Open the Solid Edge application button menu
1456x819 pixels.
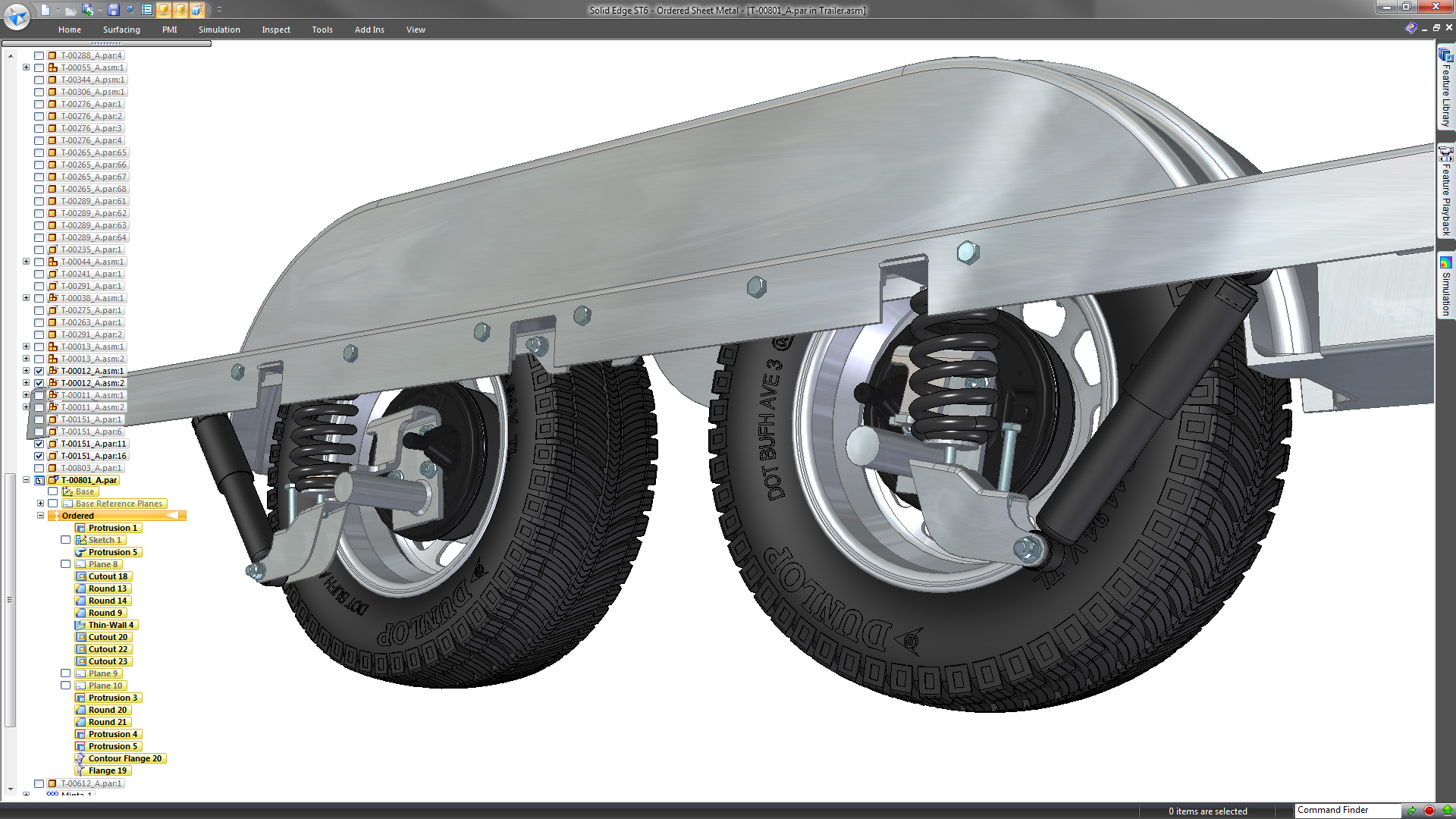pos(17,16)
